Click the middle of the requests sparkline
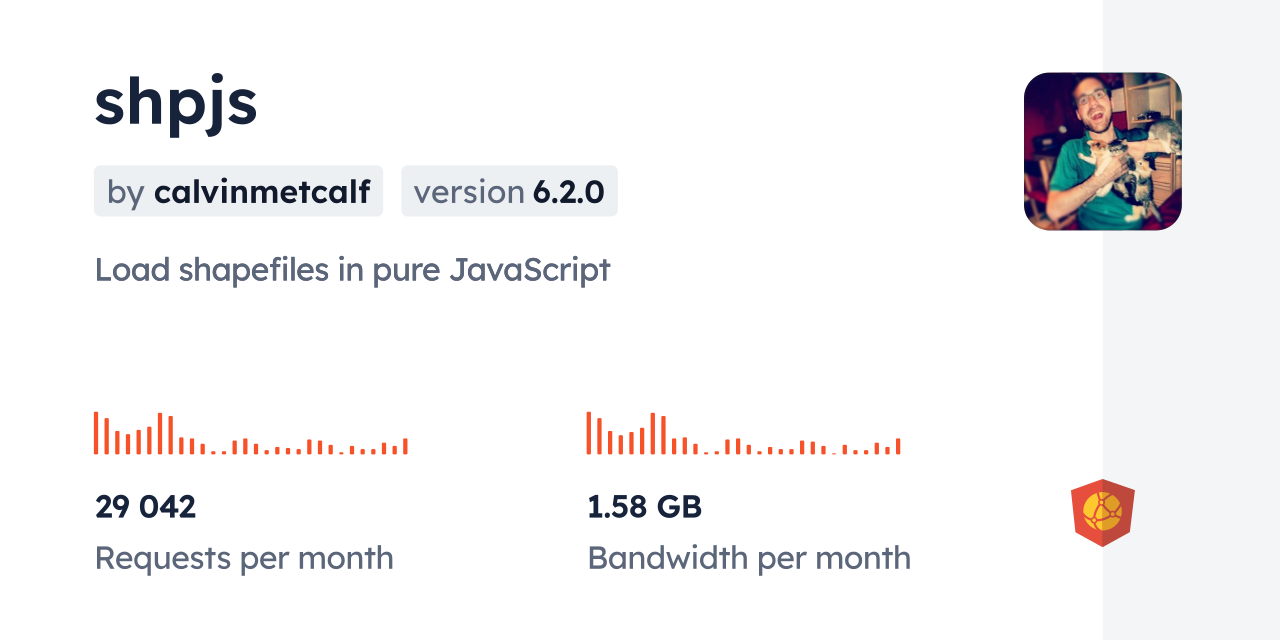The height and width of the screenshot is (640, 1280). pyautogui.click(x=250, y=440)
